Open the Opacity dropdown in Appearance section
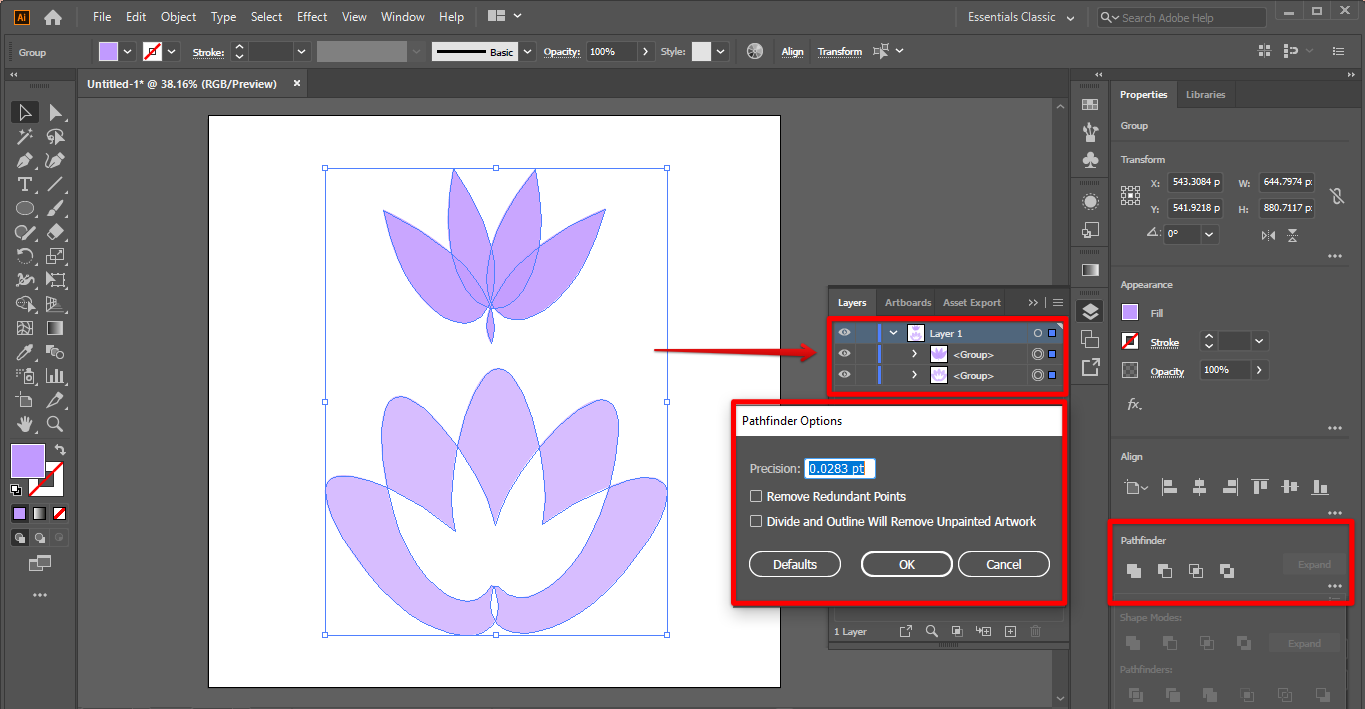Screen dimensions: 1365x709 tap(1259, 370)
